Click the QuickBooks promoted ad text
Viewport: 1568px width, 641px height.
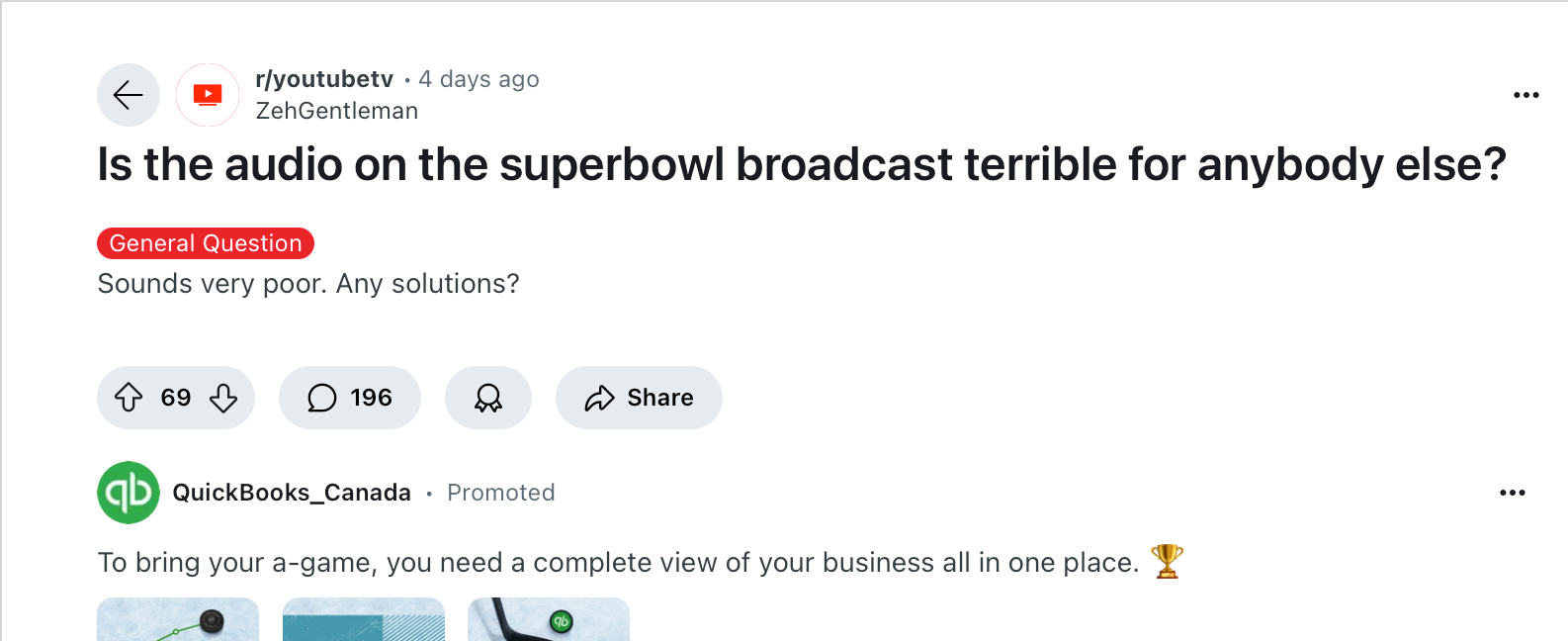click(x=618, y=563)
